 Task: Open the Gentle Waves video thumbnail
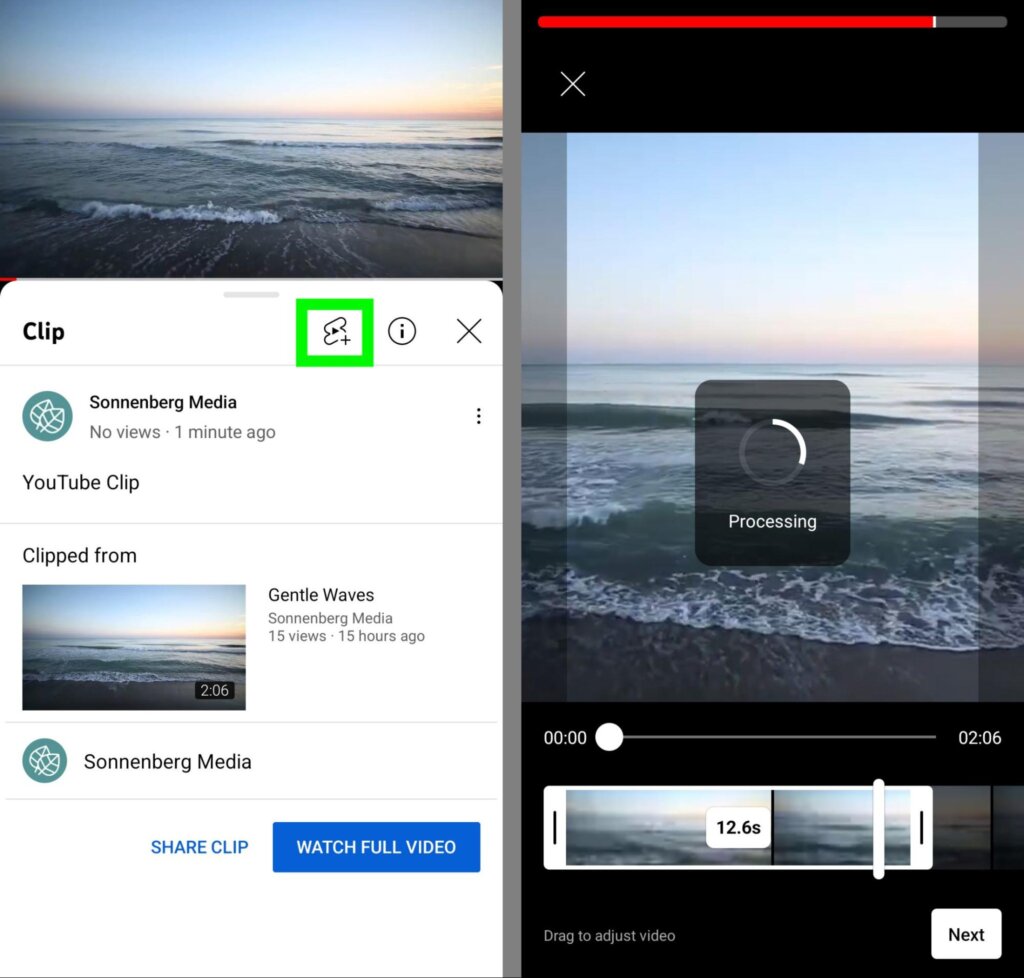(133, 647)
